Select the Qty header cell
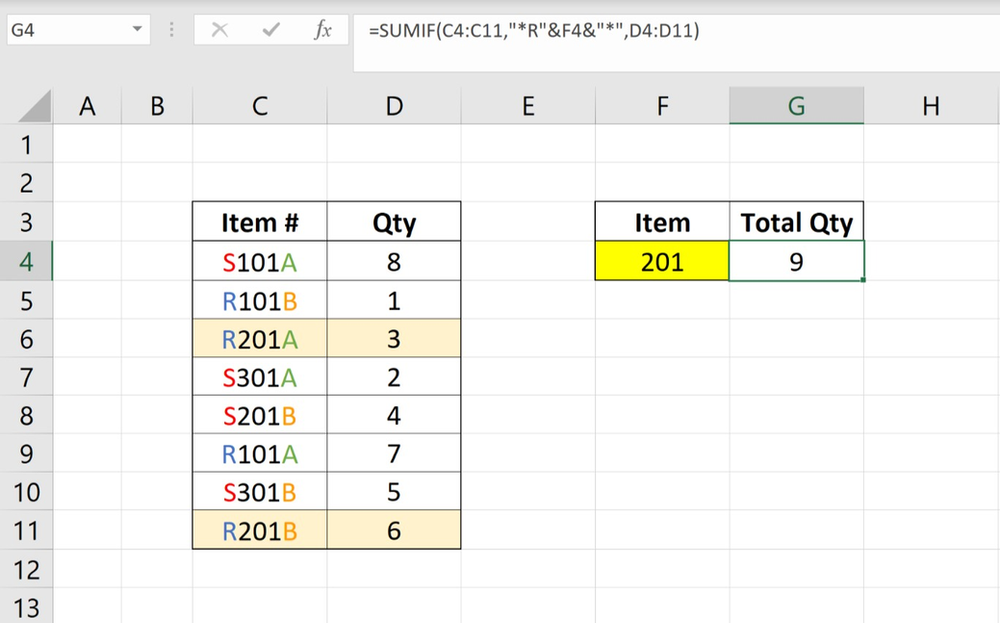The height and width of the screenshot is (623, 1000). click(x=393, y=222)
